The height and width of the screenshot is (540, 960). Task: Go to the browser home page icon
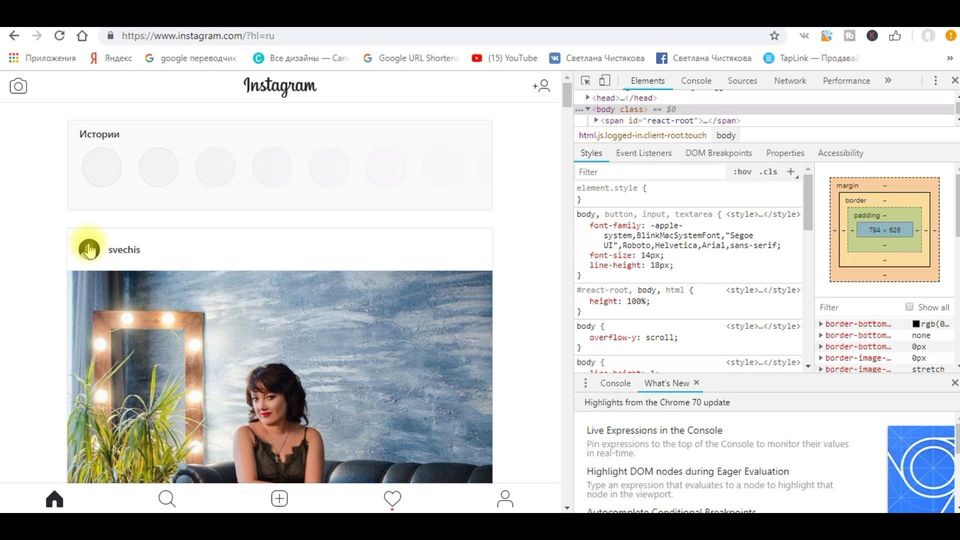tap(82, 36)
